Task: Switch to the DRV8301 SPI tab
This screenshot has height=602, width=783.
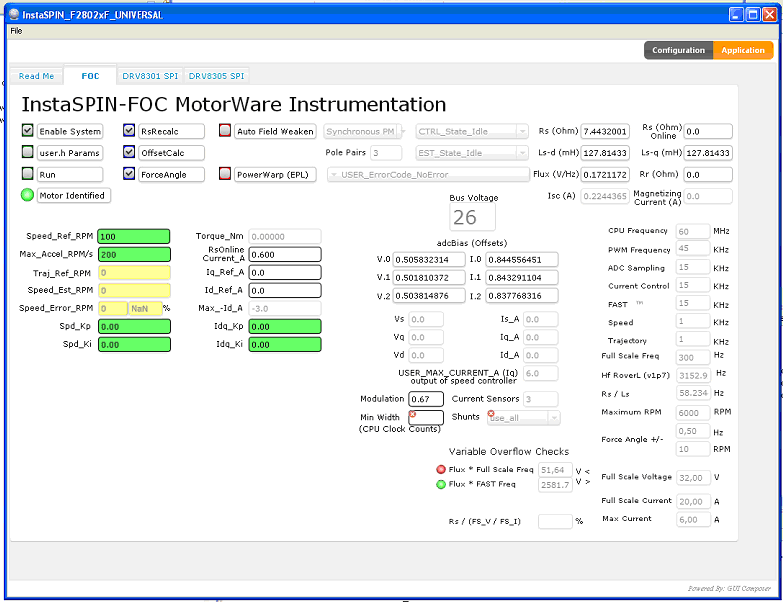Action: point(150,76)
